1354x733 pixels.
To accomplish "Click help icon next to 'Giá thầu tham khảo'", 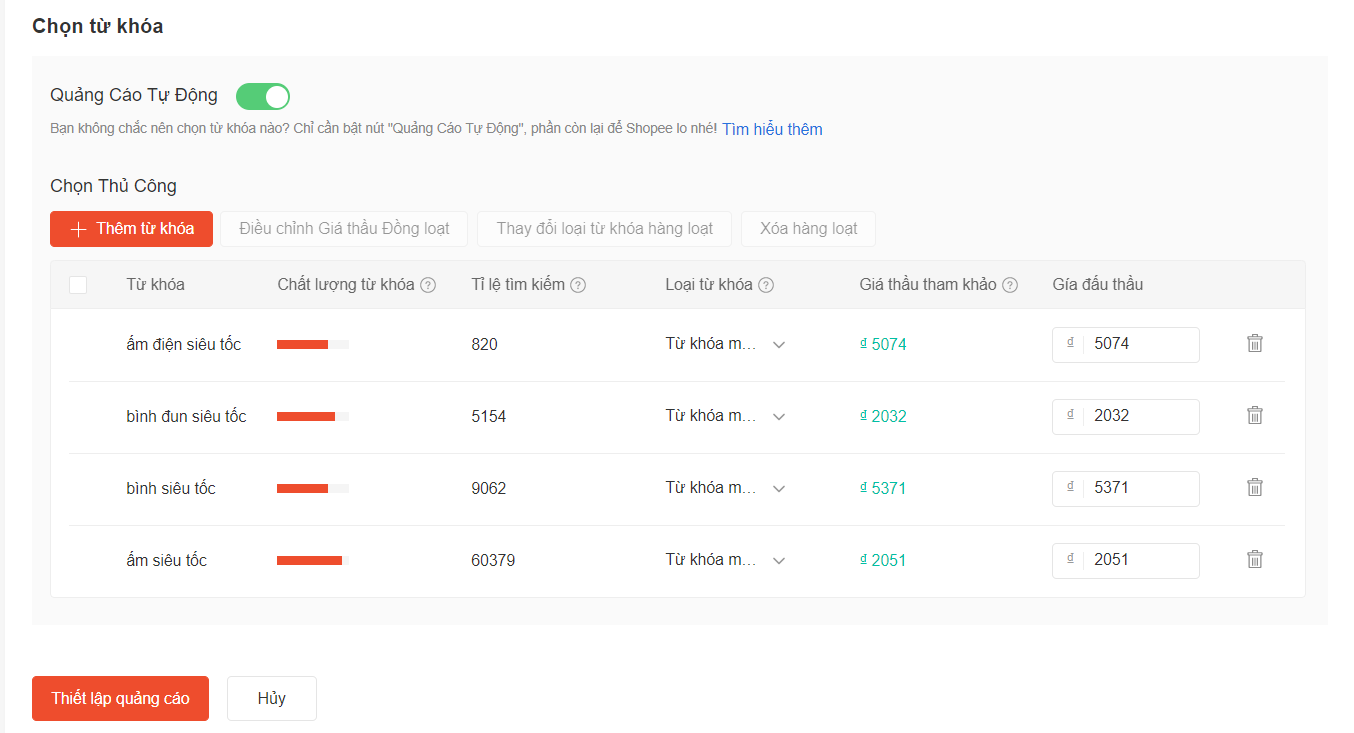I will 1010,285.
